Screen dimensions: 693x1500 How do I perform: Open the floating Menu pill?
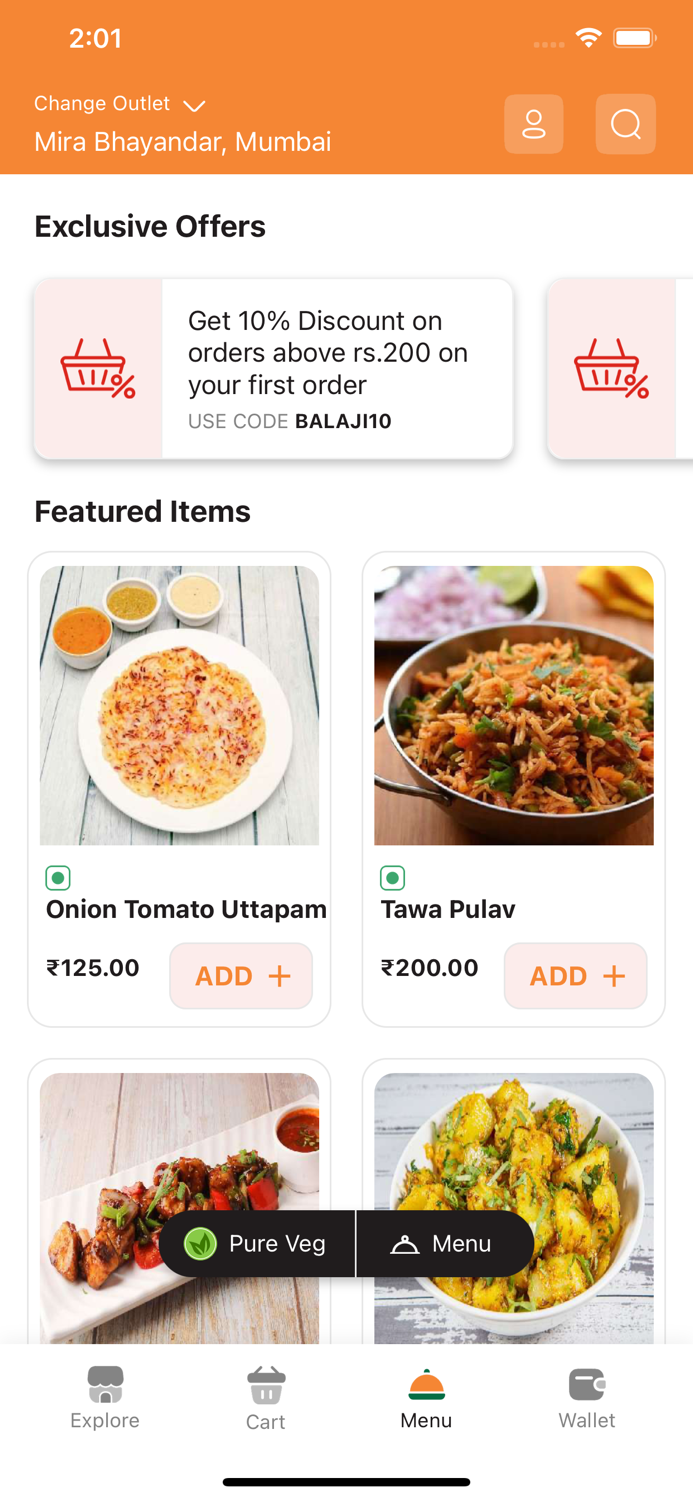pyautogui.click(x=444, y=1243)
